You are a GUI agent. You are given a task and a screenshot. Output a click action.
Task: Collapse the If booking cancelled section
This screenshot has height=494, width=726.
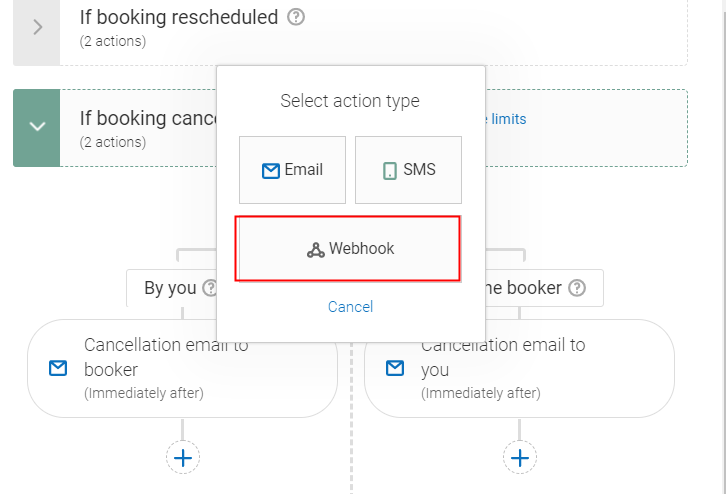coord(37,127)
